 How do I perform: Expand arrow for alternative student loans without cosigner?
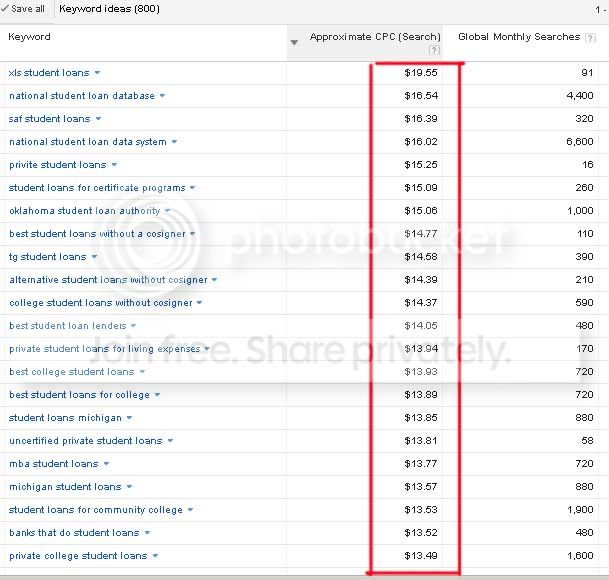click(214, 280)
